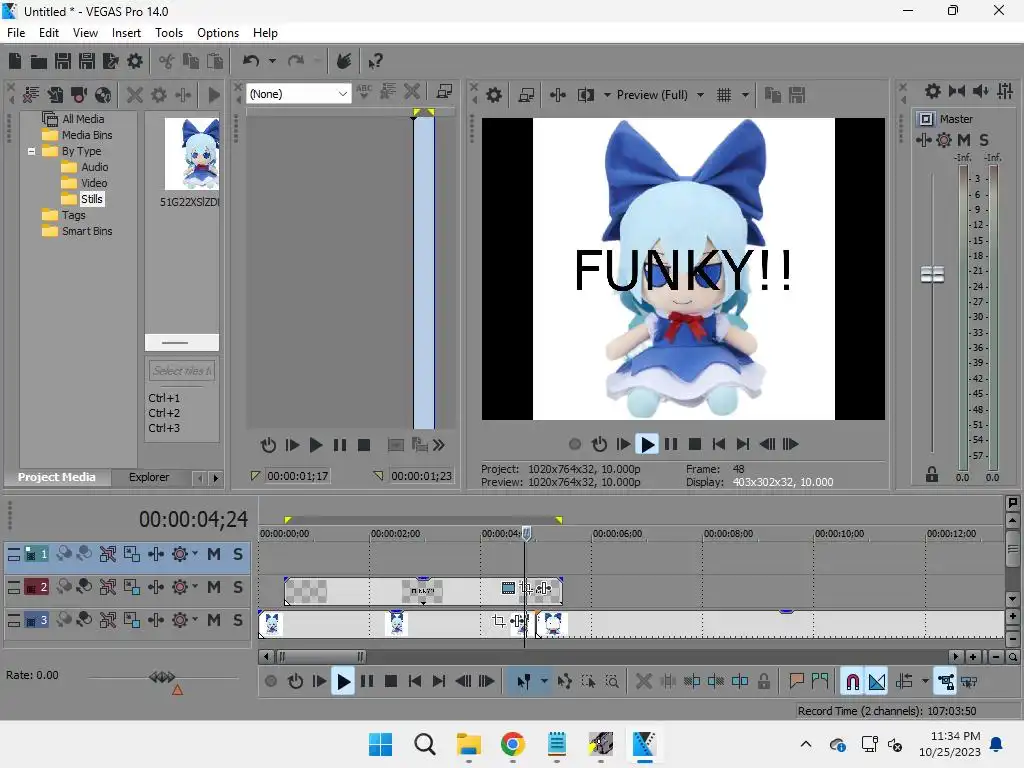Stop playback in video preview transport
This screenshot has width=1024, height=768.
pyautogui.click(x=695, y=444)
